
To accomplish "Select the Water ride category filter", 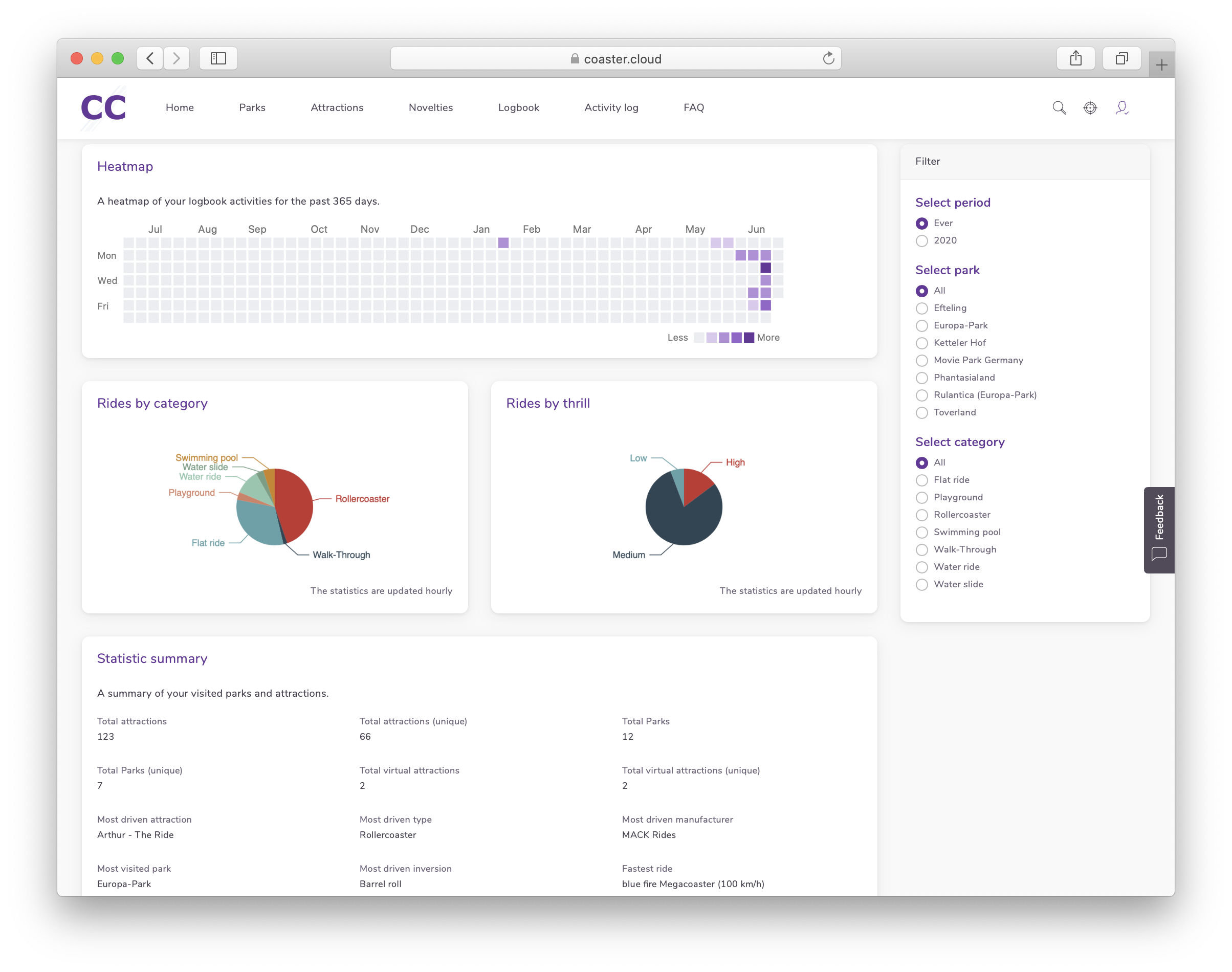I will pyautogui.click(x=921, y=567).
